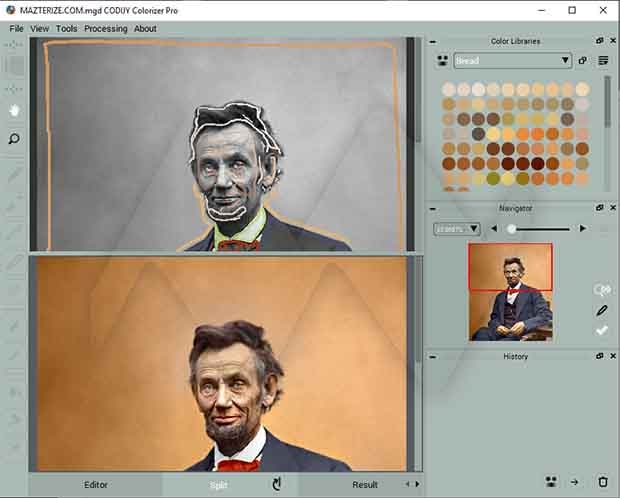Click the History arrow icon
Image resolution: width=620 pixels, height=498 pixels.
[x=575, y=482]
